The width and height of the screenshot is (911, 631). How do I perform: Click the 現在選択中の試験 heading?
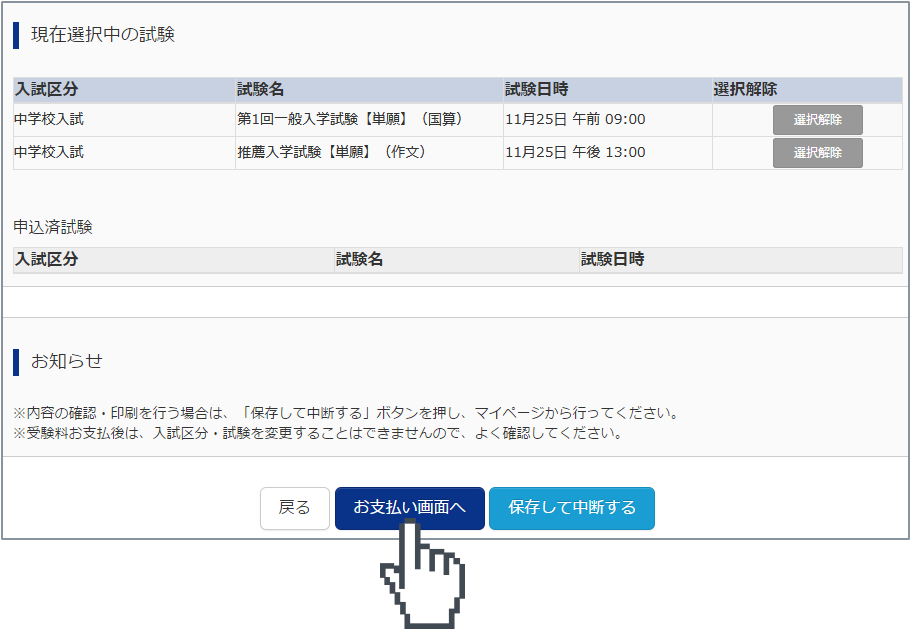(x=103, y=34)
